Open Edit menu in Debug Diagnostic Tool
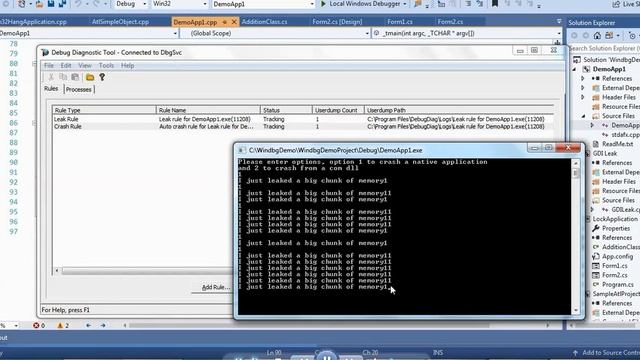640x360 pixels. point(66,65)
